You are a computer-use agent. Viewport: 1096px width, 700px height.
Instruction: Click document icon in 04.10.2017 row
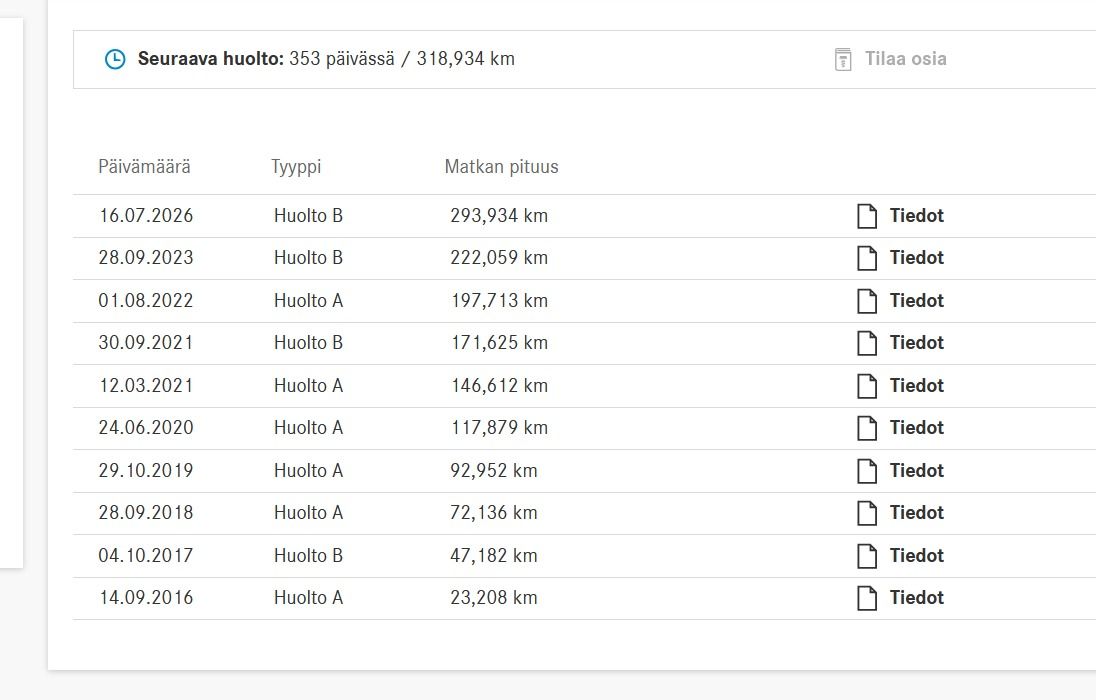click(x=867, y=556)
